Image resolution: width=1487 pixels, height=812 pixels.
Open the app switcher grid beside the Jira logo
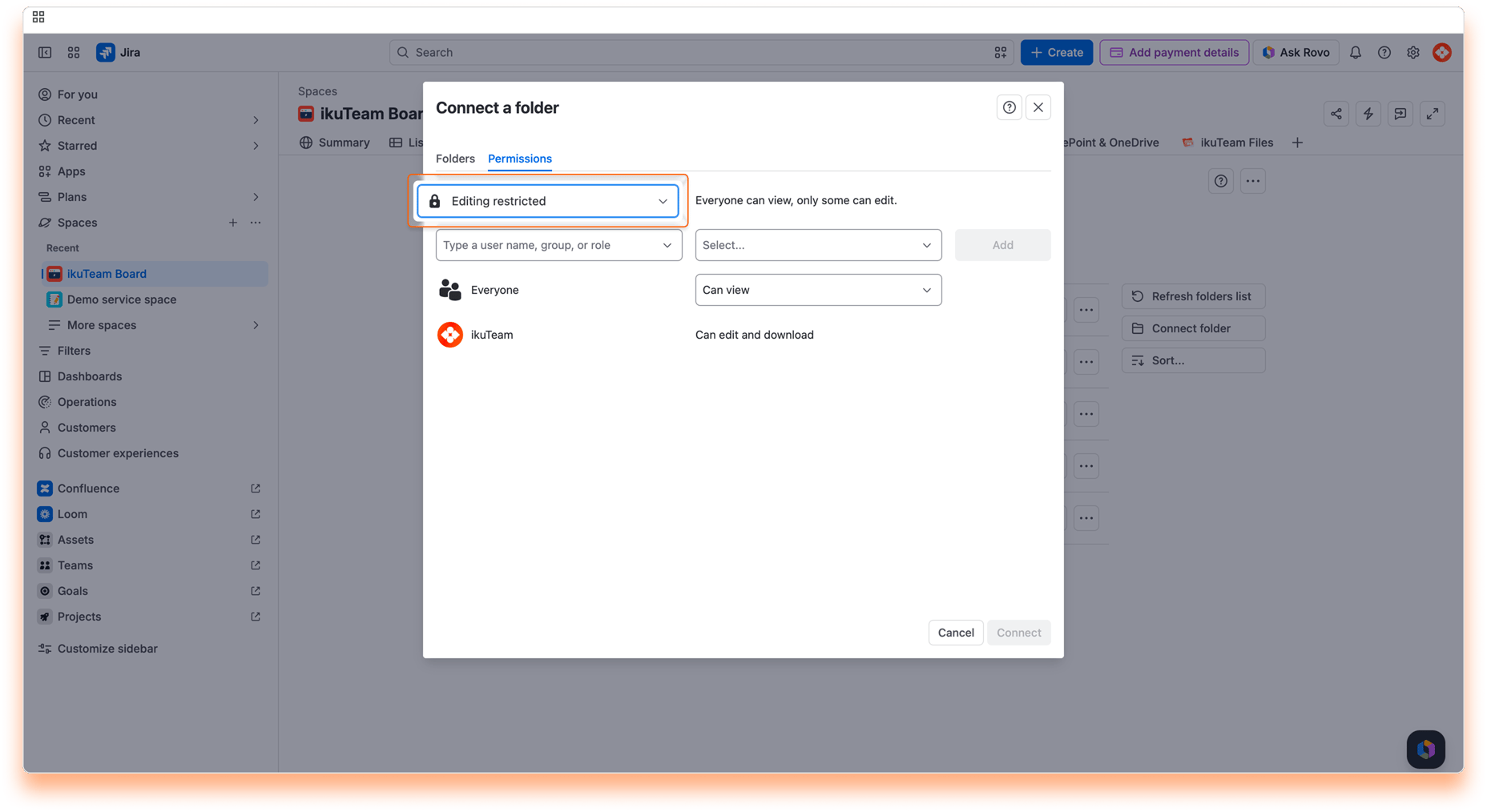[74, 53]
